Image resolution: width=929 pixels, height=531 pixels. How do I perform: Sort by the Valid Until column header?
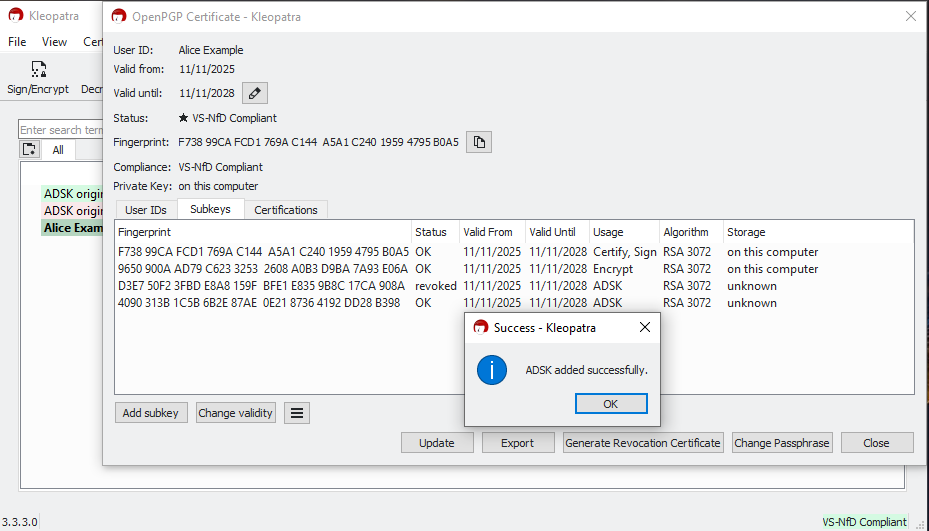tap(558, 232)
